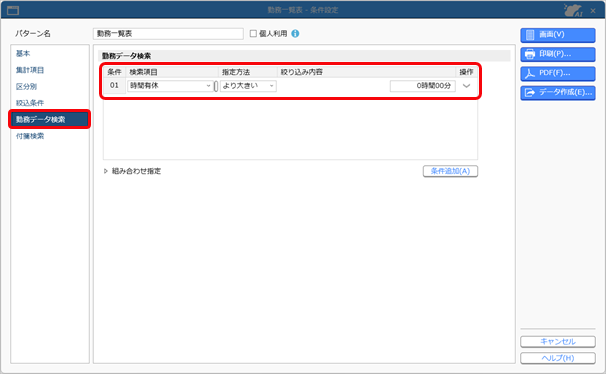The height and width of the screenshot is (374, 606).
Task: Expand the 操作 chevron for condition 01
Action: (466, 86)
